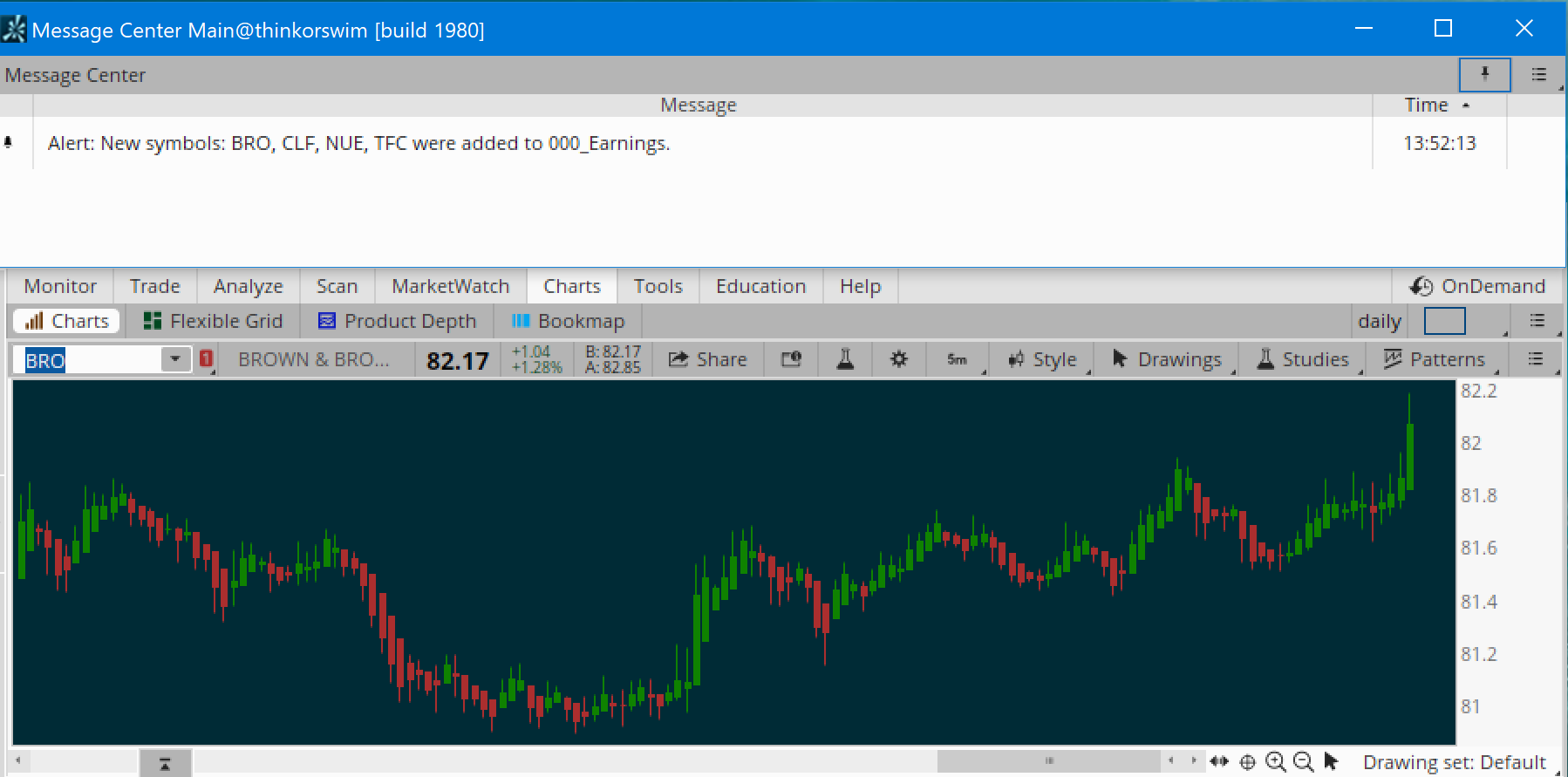This screenshot has height=777, width=1568.
Task: Open the 5m timeframe selector
Action: coord(957,359)
